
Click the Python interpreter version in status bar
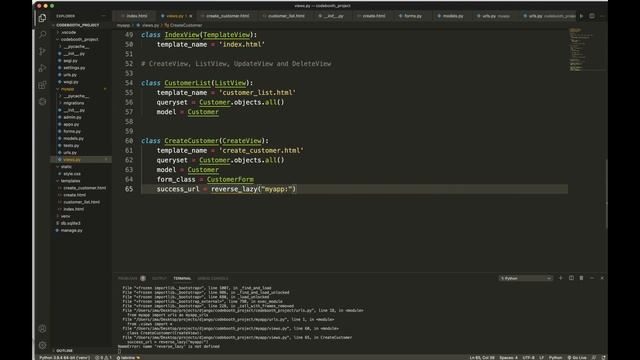(x=64, y=358)
